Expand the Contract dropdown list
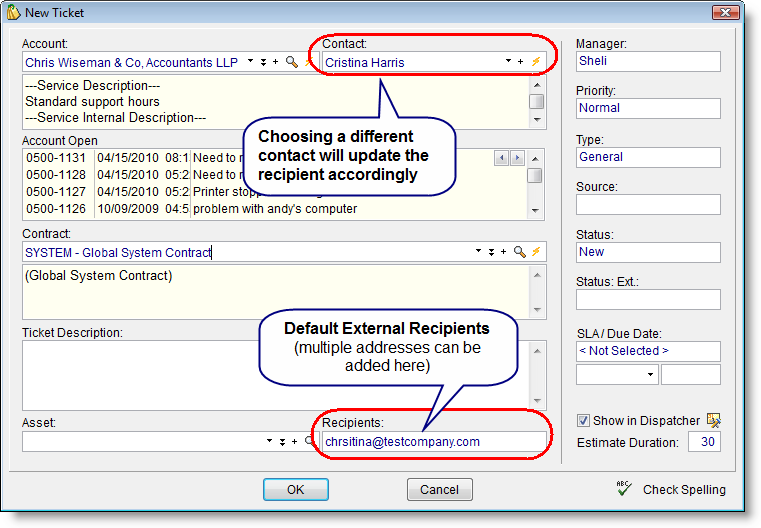Viewport: 761px width, 528px height. (x=478, y=252)
